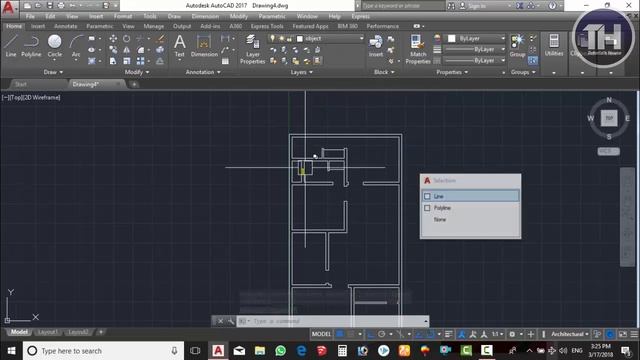This screenshot has height=360, width=640.
Task: Activate the Scale tool in Modify panel
Action: click(127, 61)
